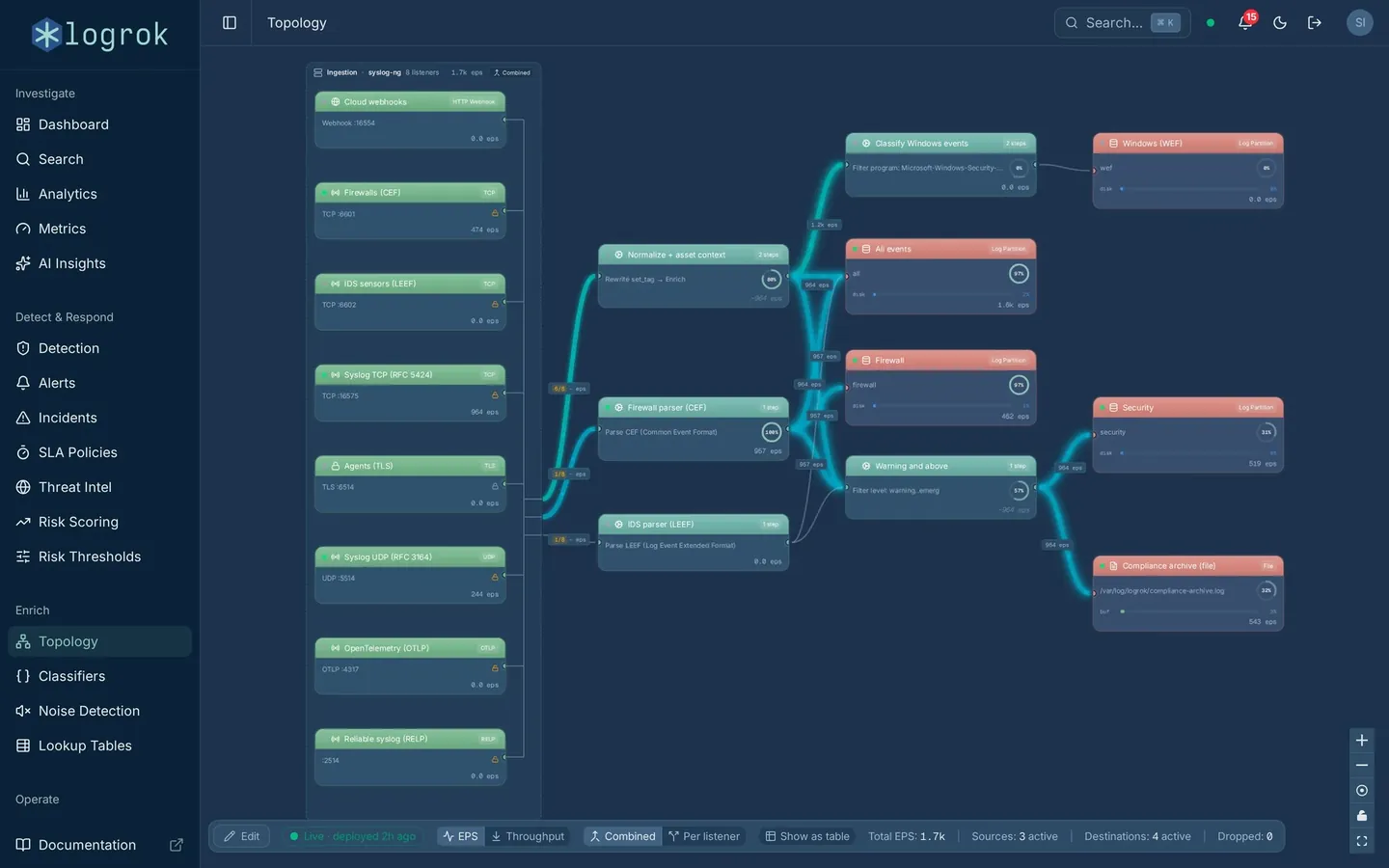
Task: Click the green status dot in header
Action: tap(1211, 22)
